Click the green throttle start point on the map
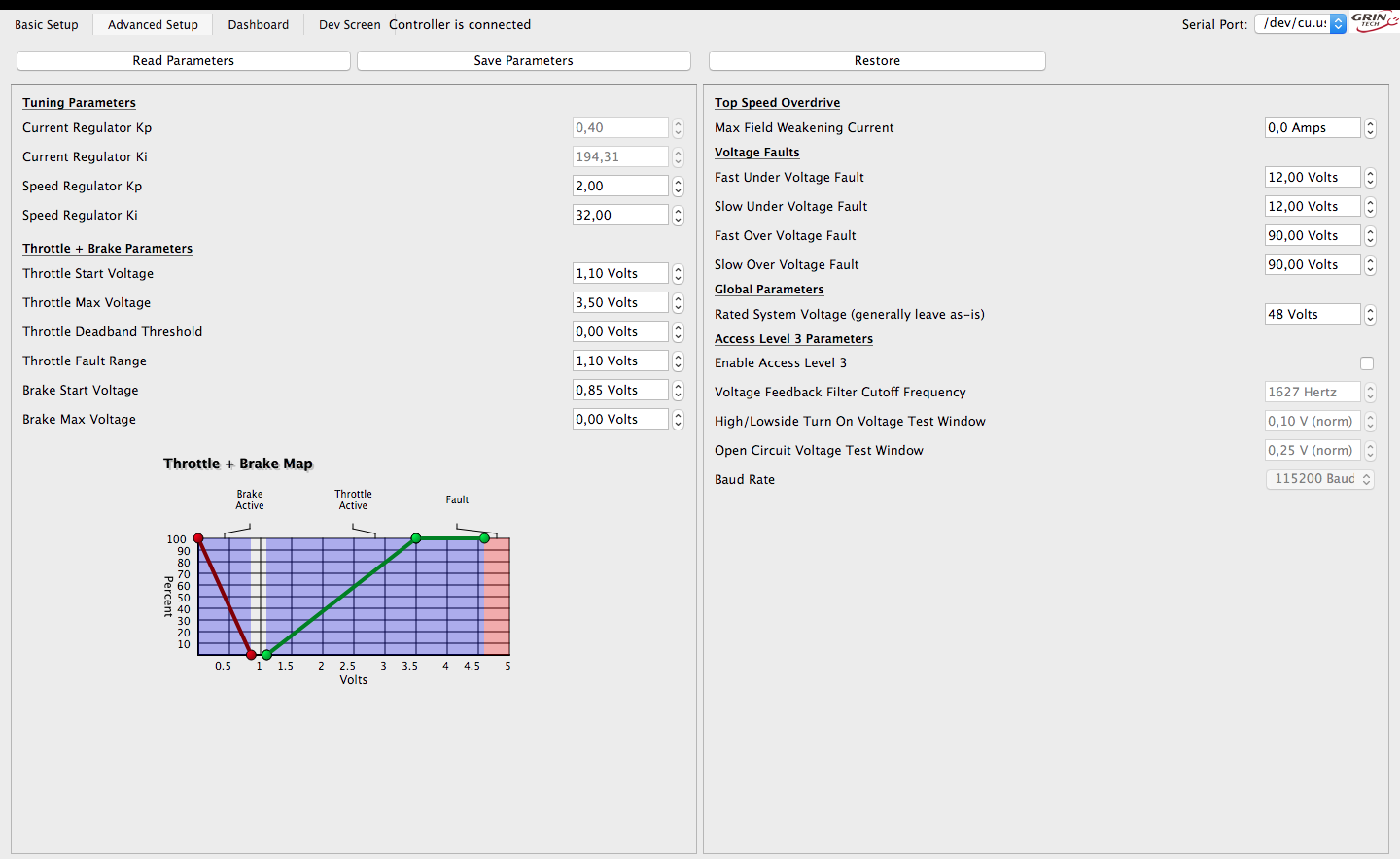 (267, 655)
